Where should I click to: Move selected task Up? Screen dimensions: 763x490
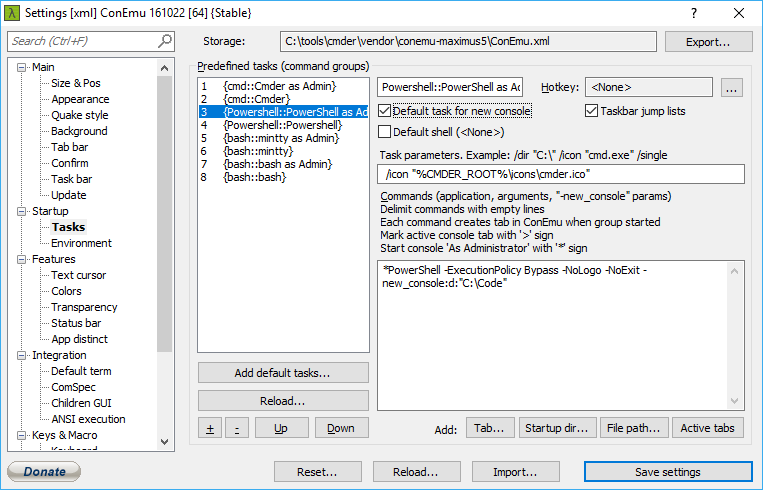click(x=281, y=428)
